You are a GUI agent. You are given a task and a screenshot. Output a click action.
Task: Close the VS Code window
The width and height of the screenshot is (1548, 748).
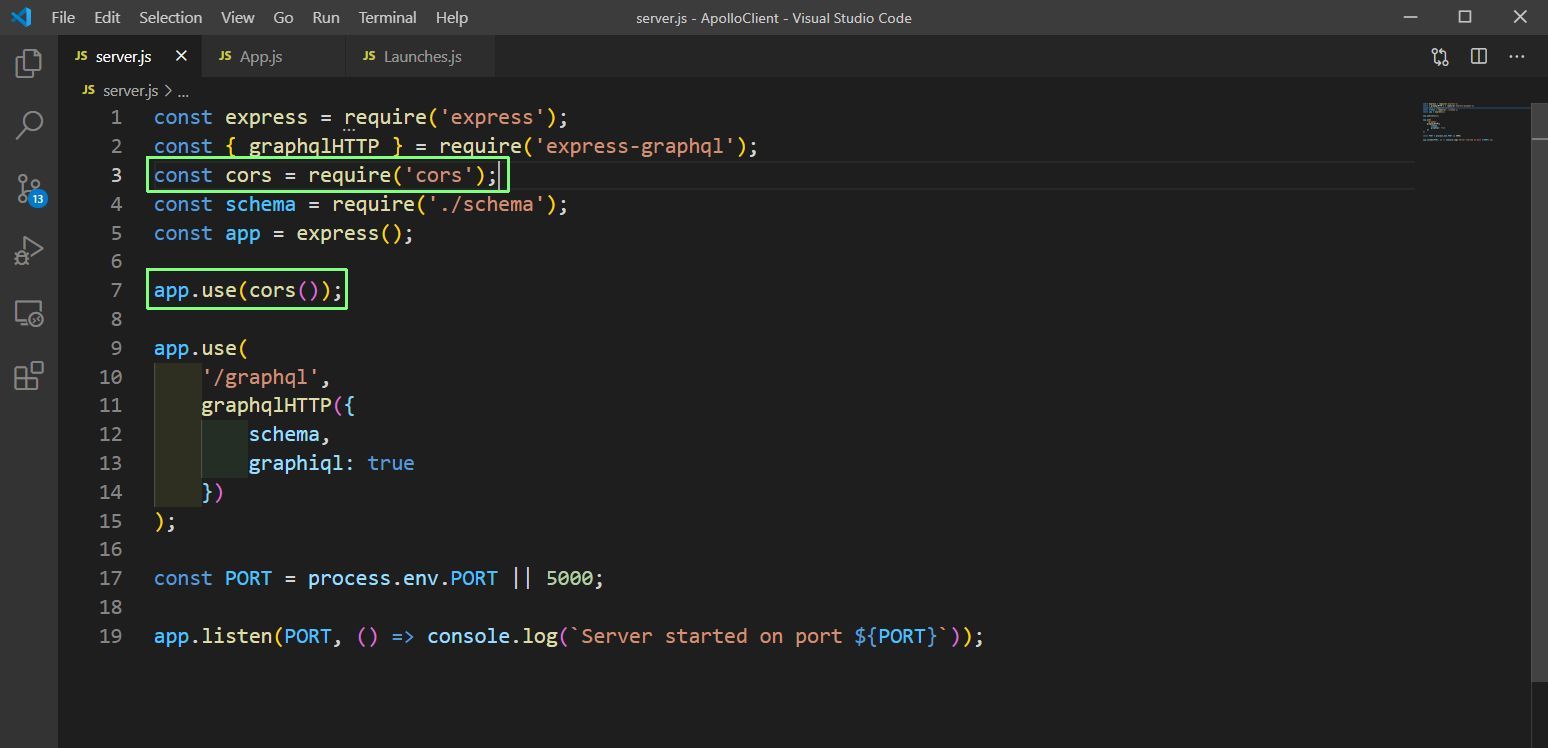tap(1520, 17)
